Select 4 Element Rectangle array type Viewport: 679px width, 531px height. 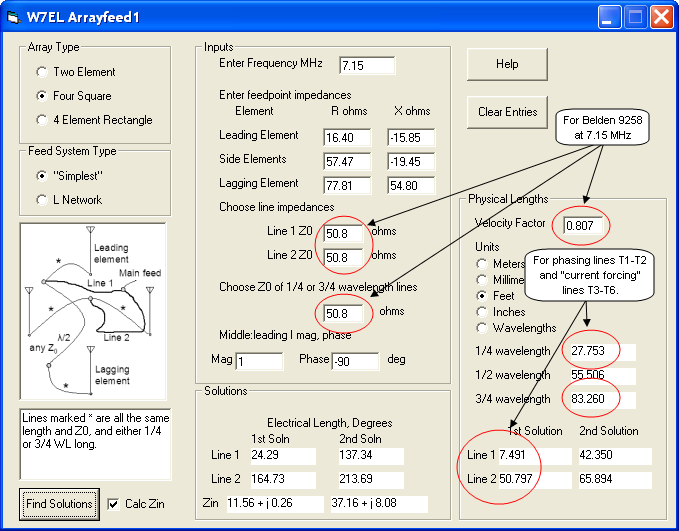pyautogui.click(x=41, y=120)
